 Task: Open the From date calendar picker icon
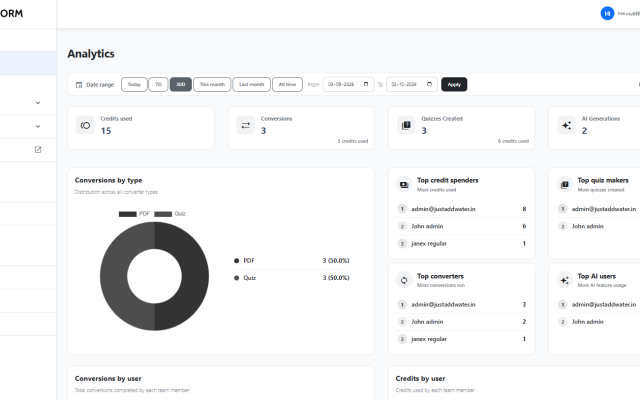366,84
